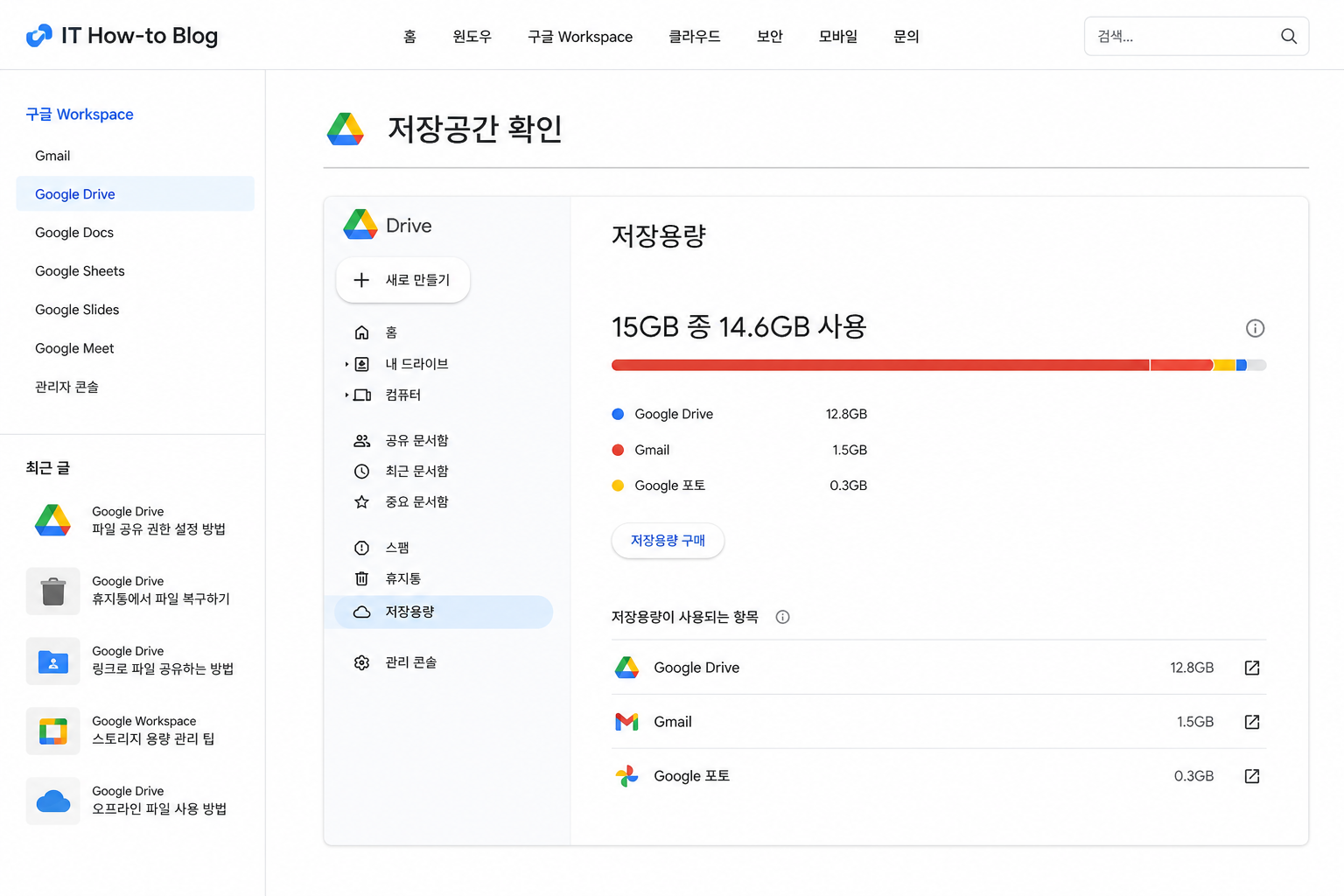1344x896 pixels.
Task: Click the yellow Google 포토 legend dot
Action: click(x=618, y=486)
